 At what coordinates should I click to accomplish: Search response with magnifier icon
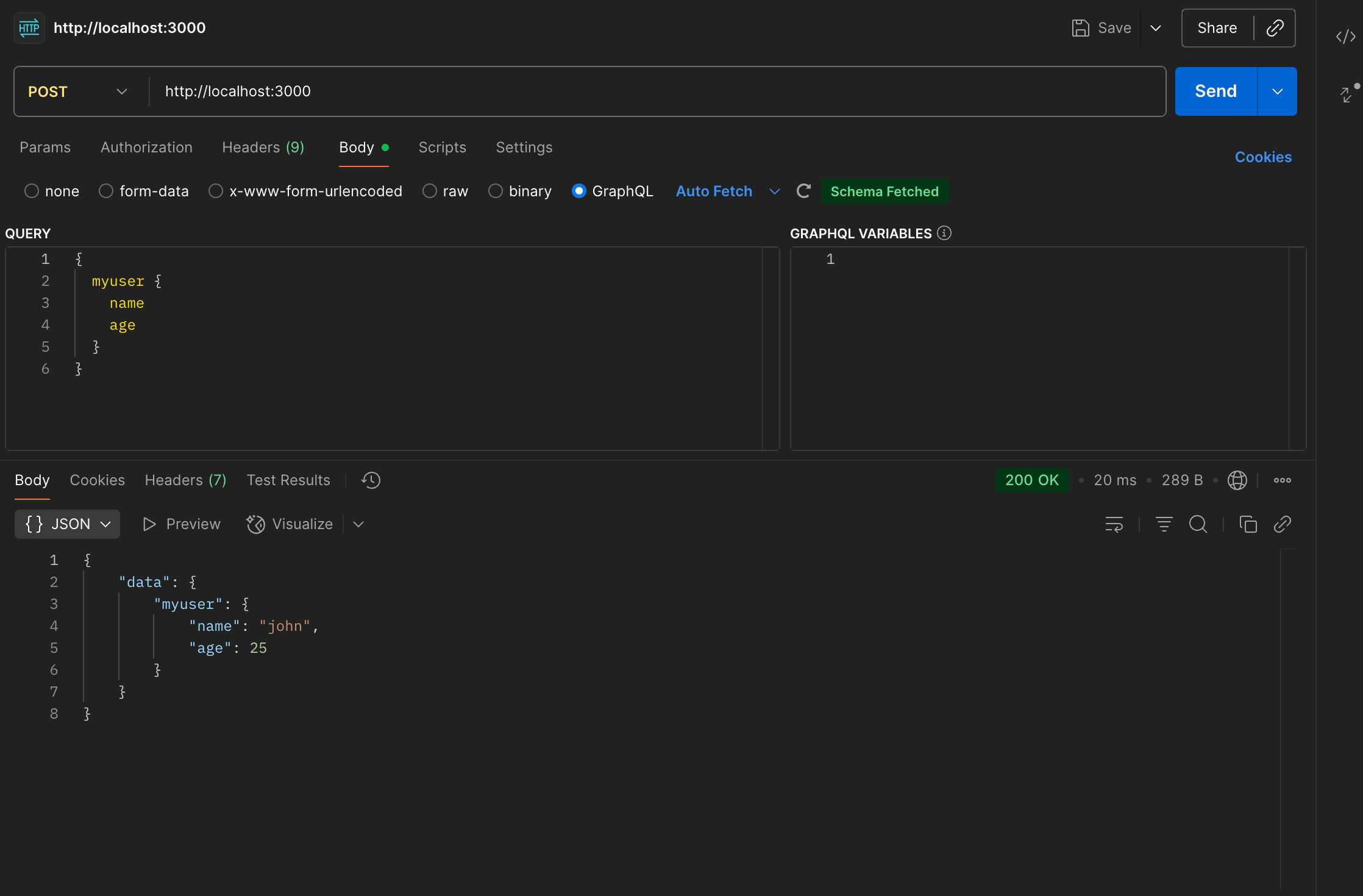(1198, 524)
